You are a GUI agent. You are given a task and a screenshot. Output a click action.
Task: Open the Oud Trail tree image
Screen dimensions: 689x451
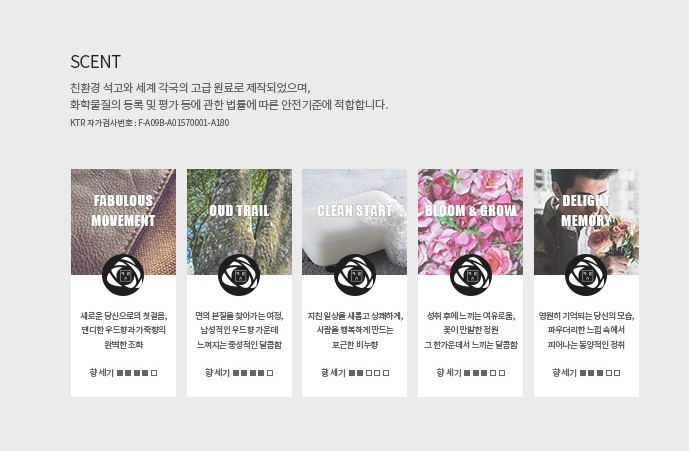(239, 222)
